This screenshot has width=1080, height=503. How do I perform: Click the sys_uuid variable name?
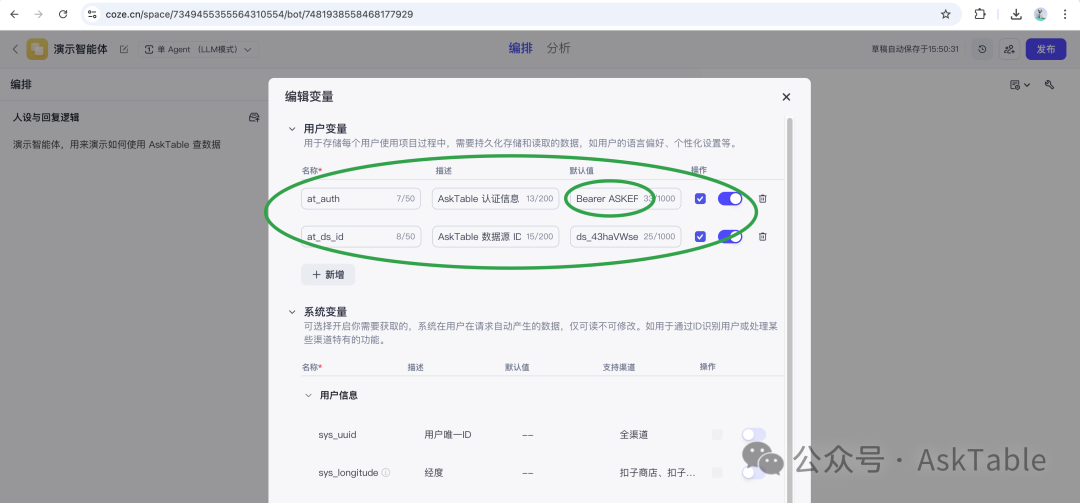tap(337, 435)
